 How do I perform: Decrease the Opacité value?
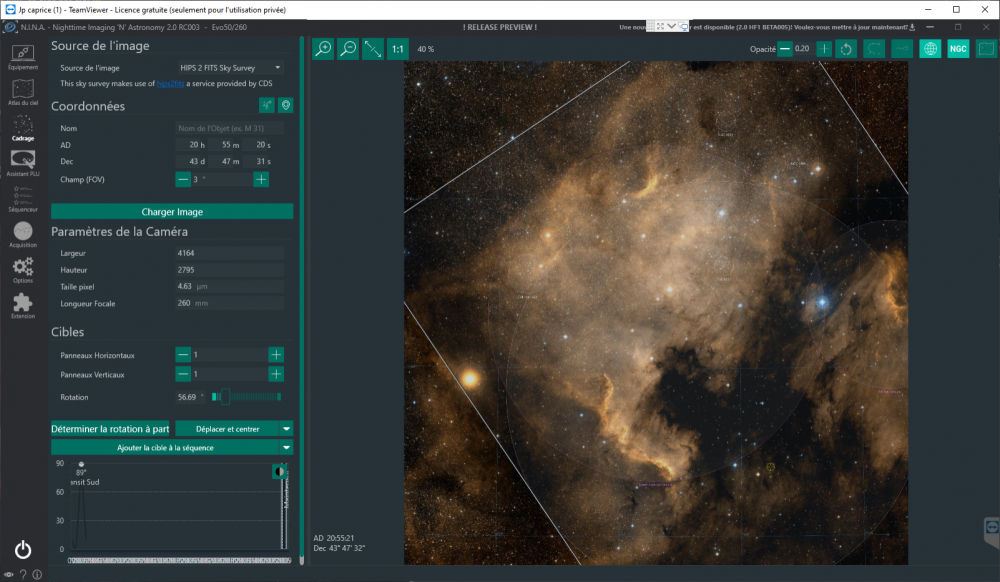click(x=785, y=48)
